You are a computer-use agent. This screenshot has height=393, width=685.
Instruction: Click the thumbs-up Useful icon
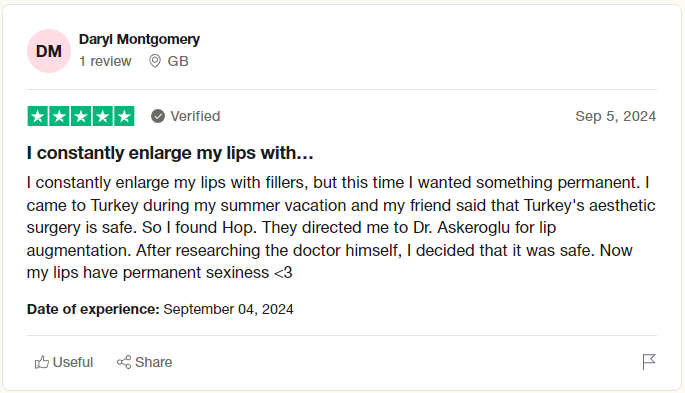pyautogui.click(x=42, y=362)
